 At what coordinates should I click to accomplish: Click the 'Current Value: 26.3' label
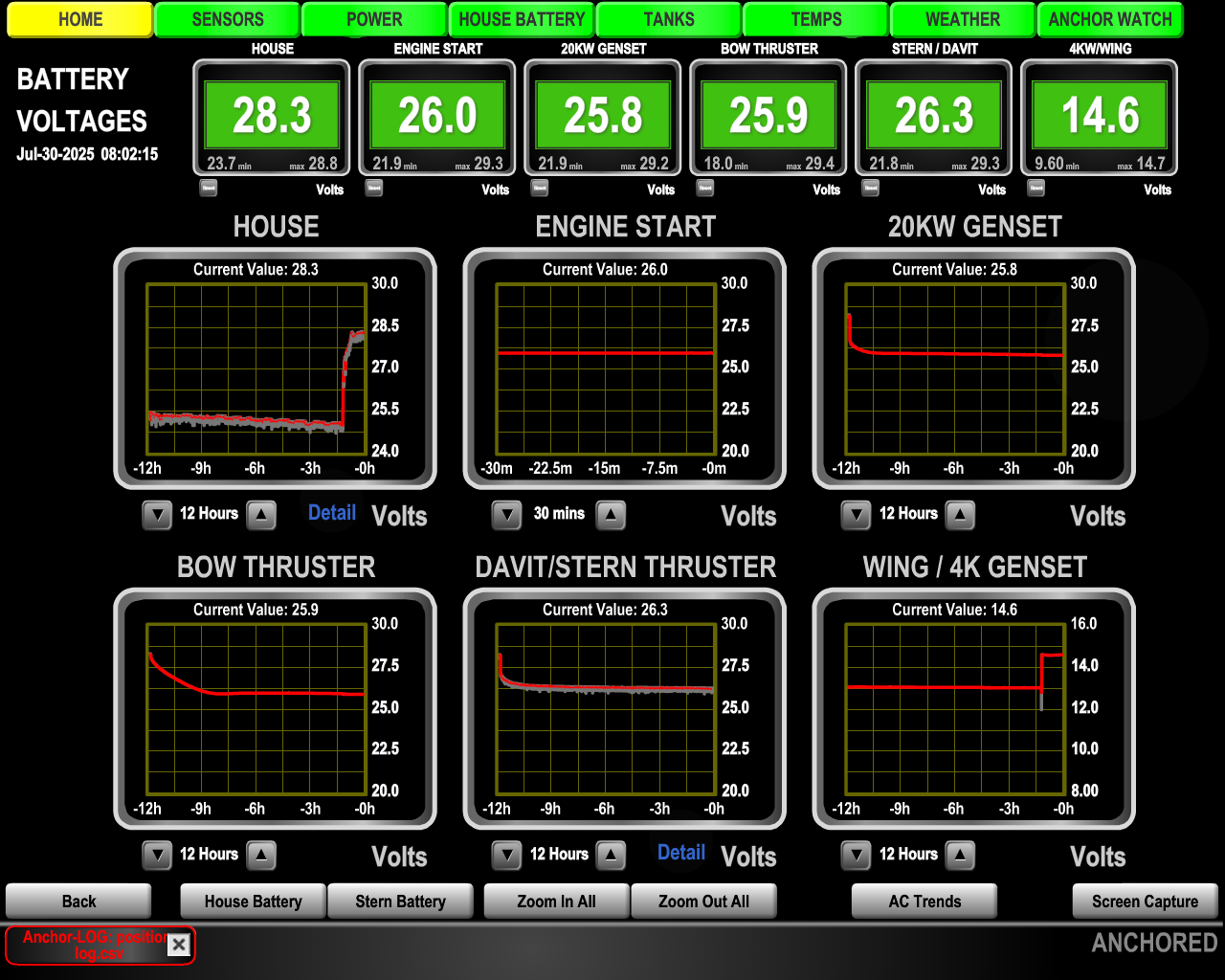click(605, 610)
